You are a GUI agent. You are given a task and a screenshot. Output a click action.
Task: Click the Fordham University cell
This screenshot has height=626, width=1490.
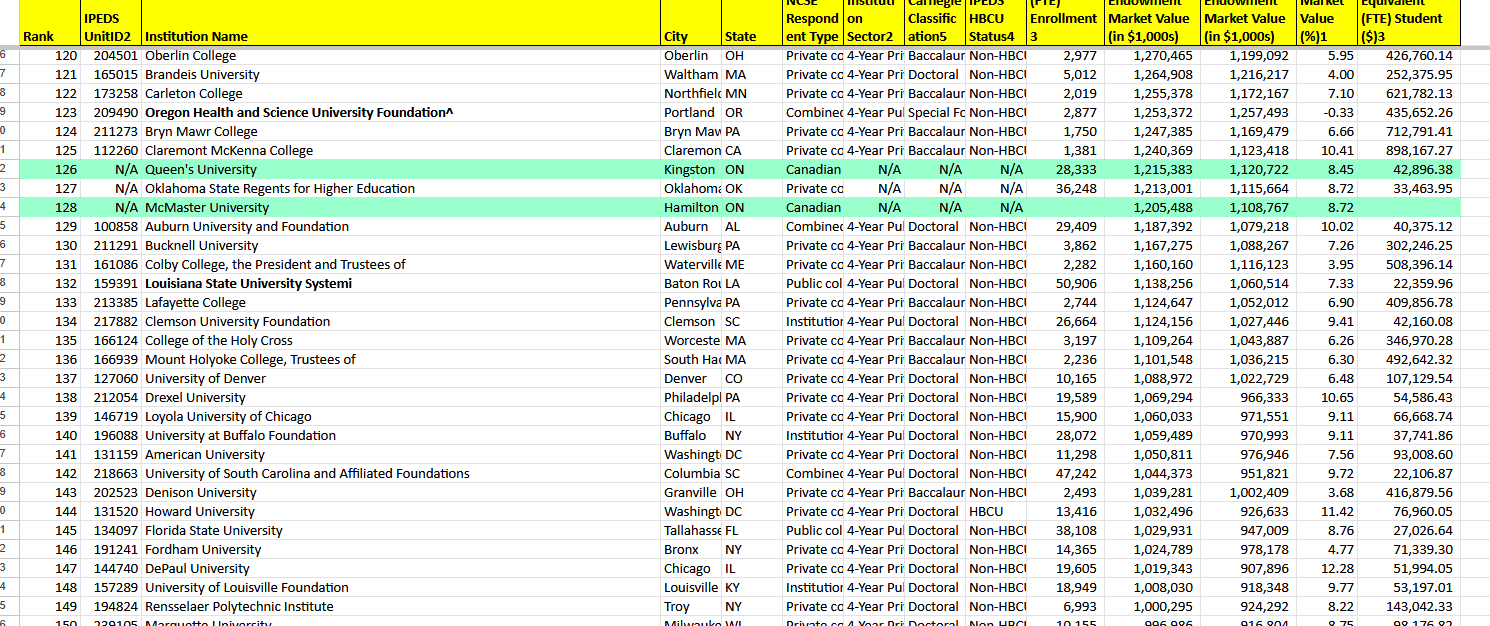(x=401, y=550)
